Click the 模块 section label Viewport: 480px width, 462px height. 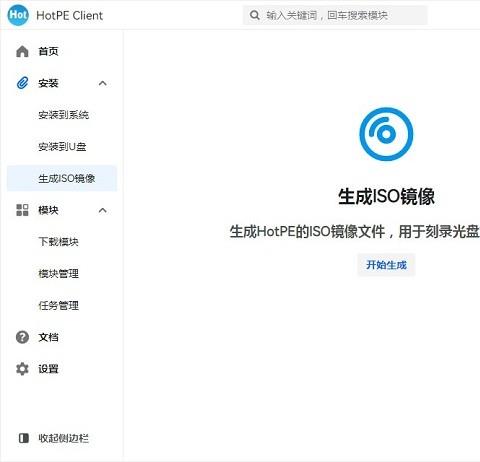pos(48,210)
